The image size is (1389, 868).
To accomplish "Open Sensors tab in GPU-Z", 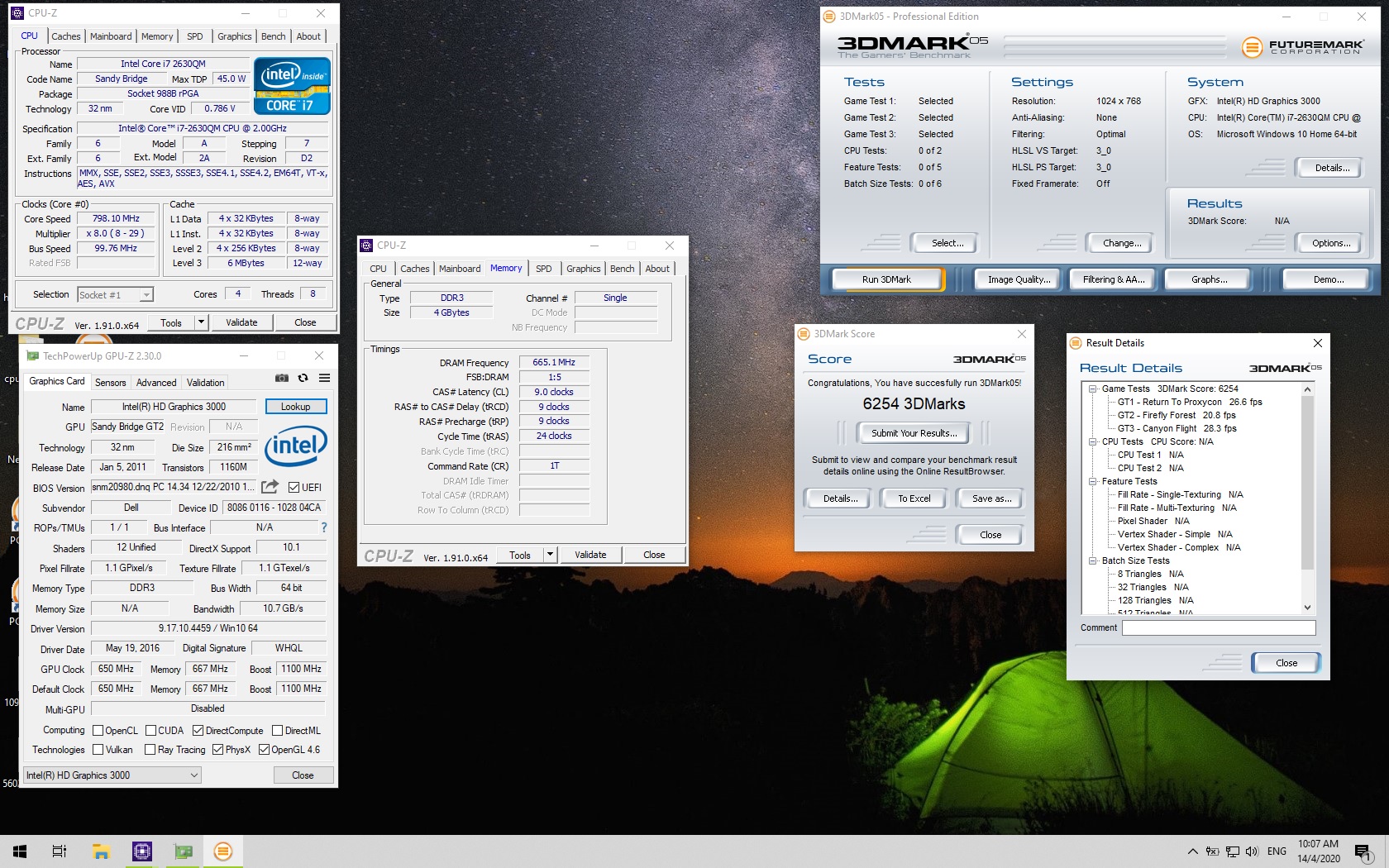I will click(x=110, y=383).
